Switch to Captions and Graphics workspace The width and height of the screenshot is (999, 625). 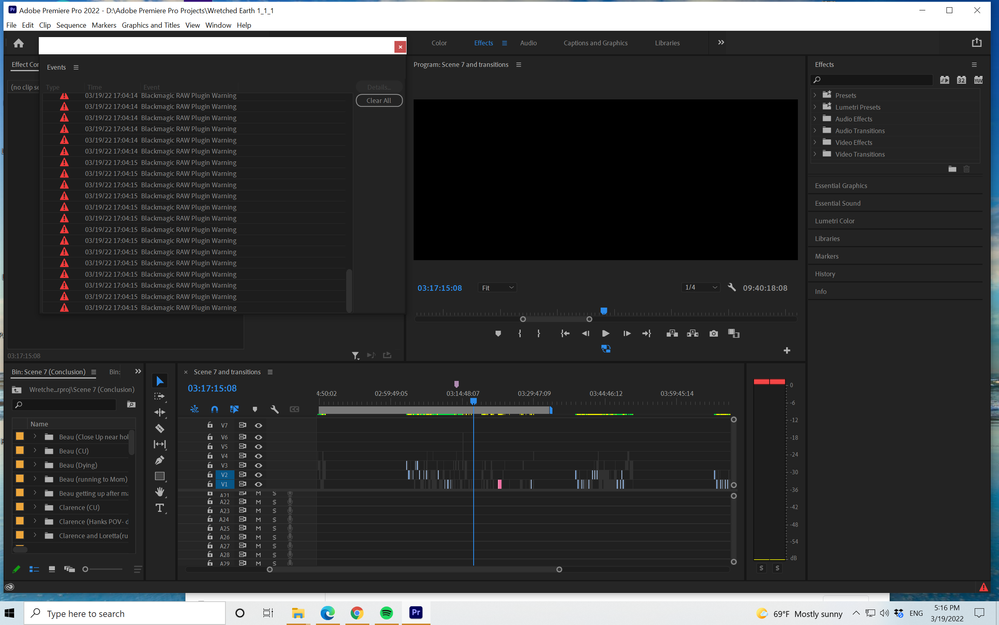pyautogui.click(x=595, y=43)
